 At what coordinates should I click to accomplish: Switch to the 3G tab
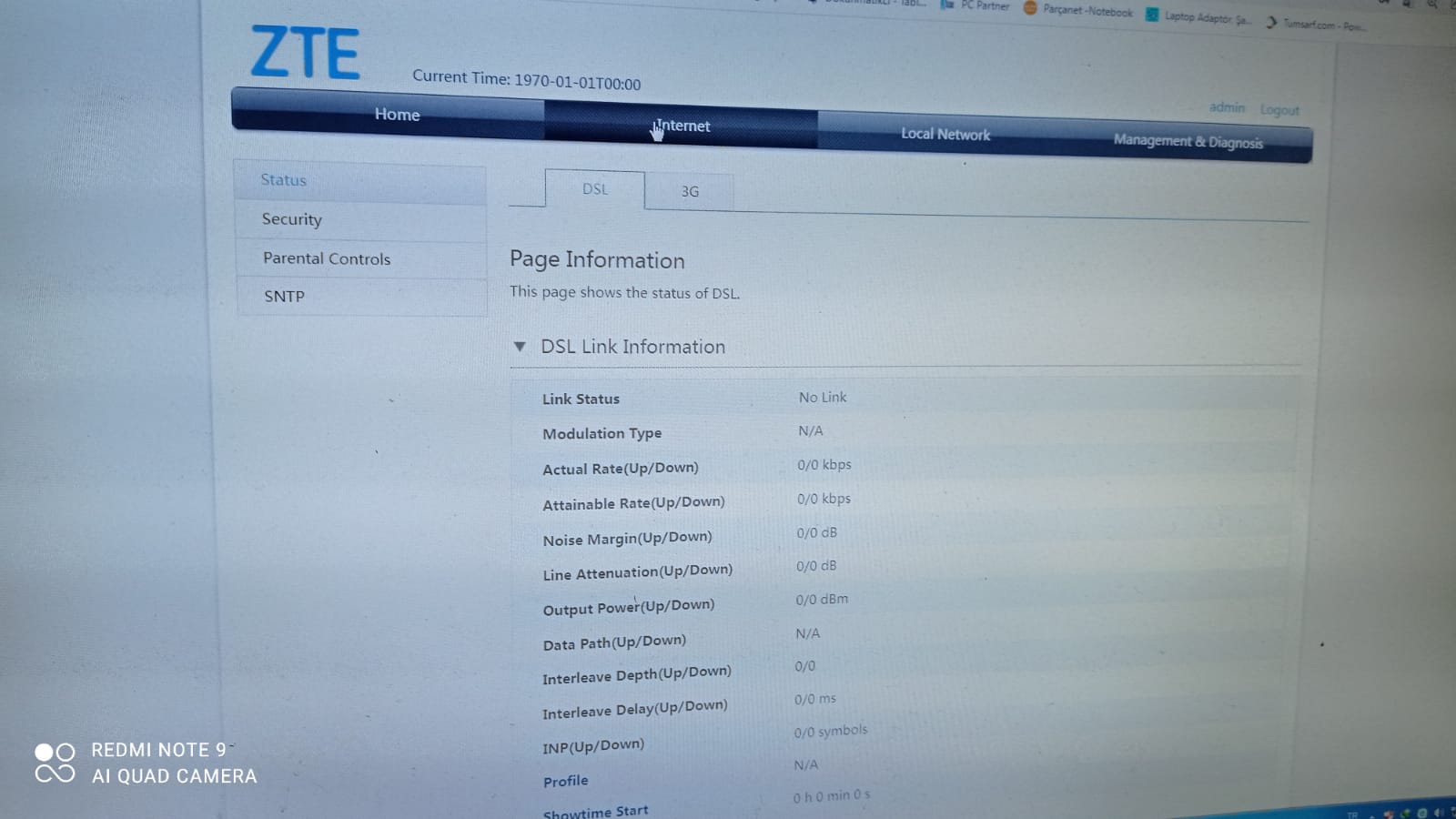[x=690, y=191]
